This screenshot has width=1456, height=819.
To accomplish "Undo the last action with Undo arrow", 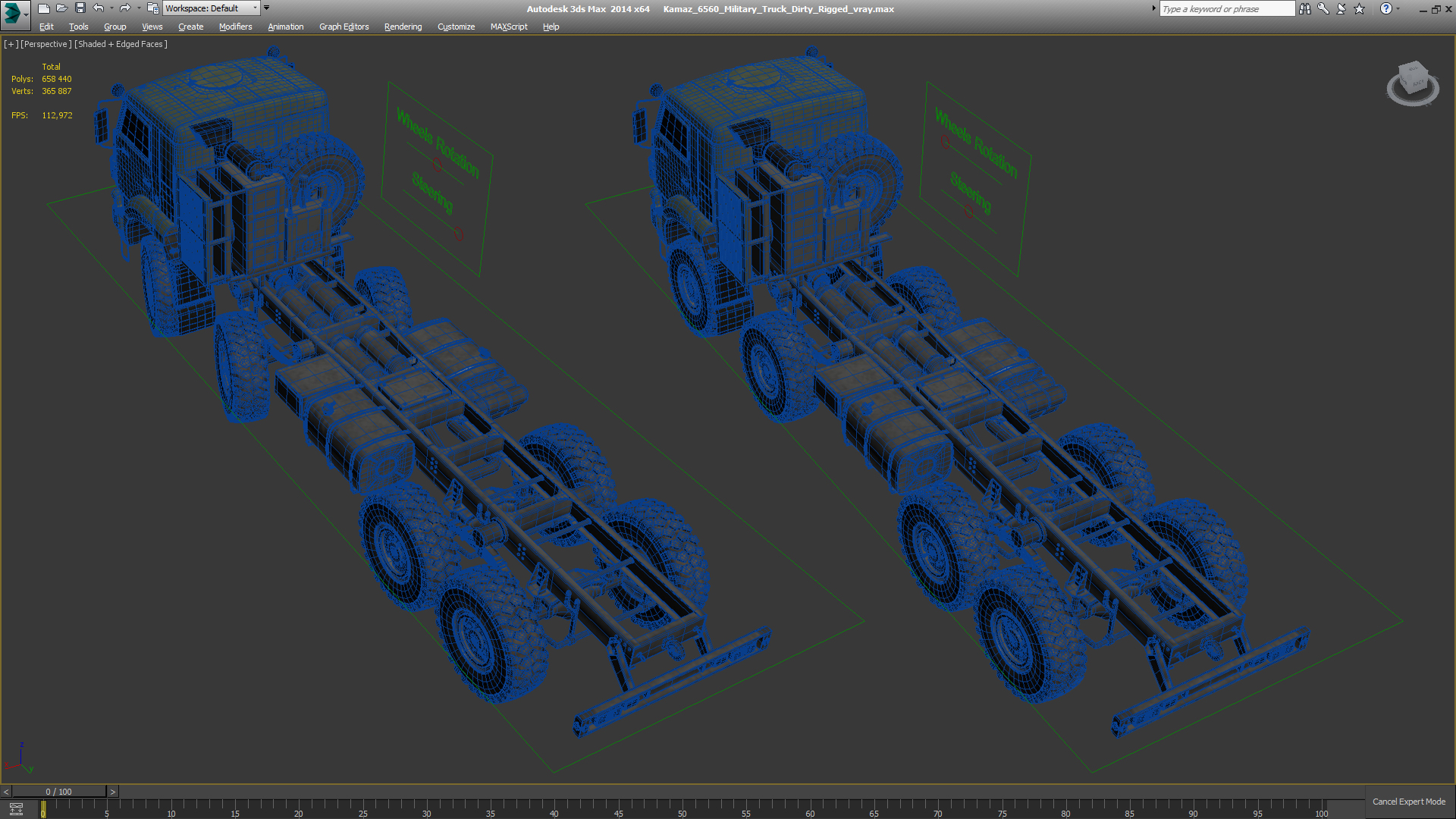I will tap(99, 8).
